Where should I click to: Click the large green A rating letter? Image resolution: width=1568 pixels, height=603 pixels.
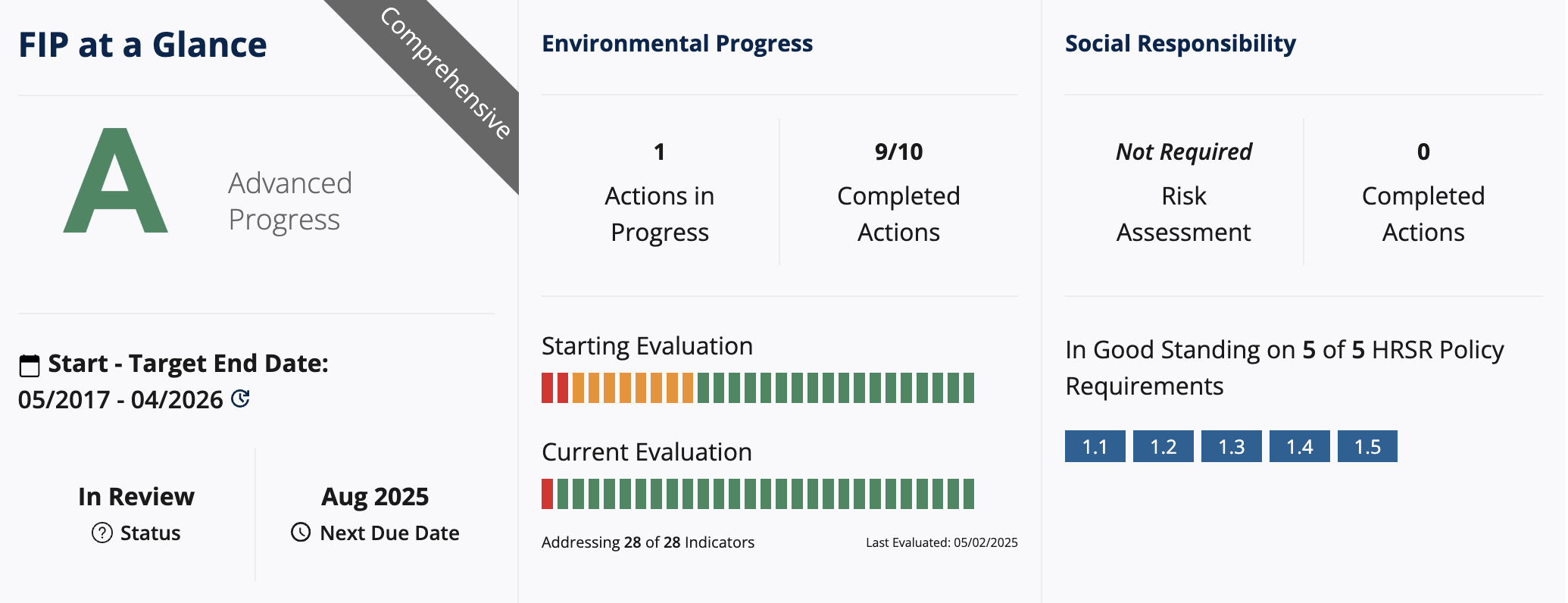pos(116,183)
